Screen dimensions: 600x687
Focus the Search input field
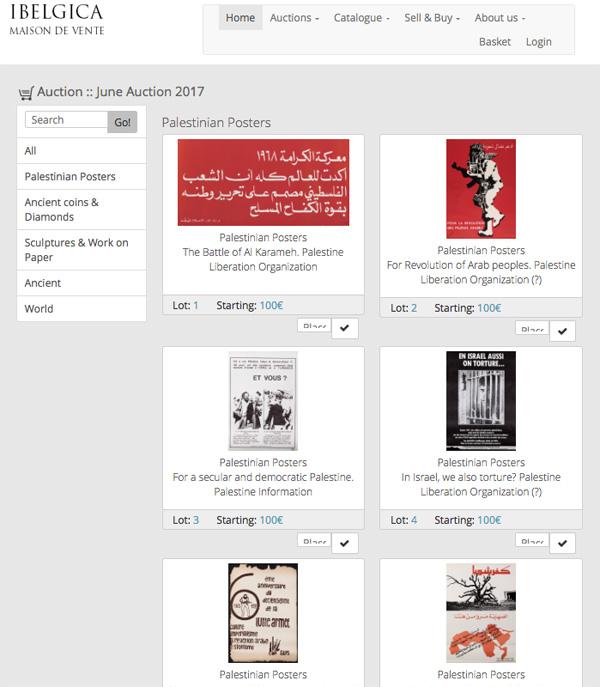pos(66,120)
